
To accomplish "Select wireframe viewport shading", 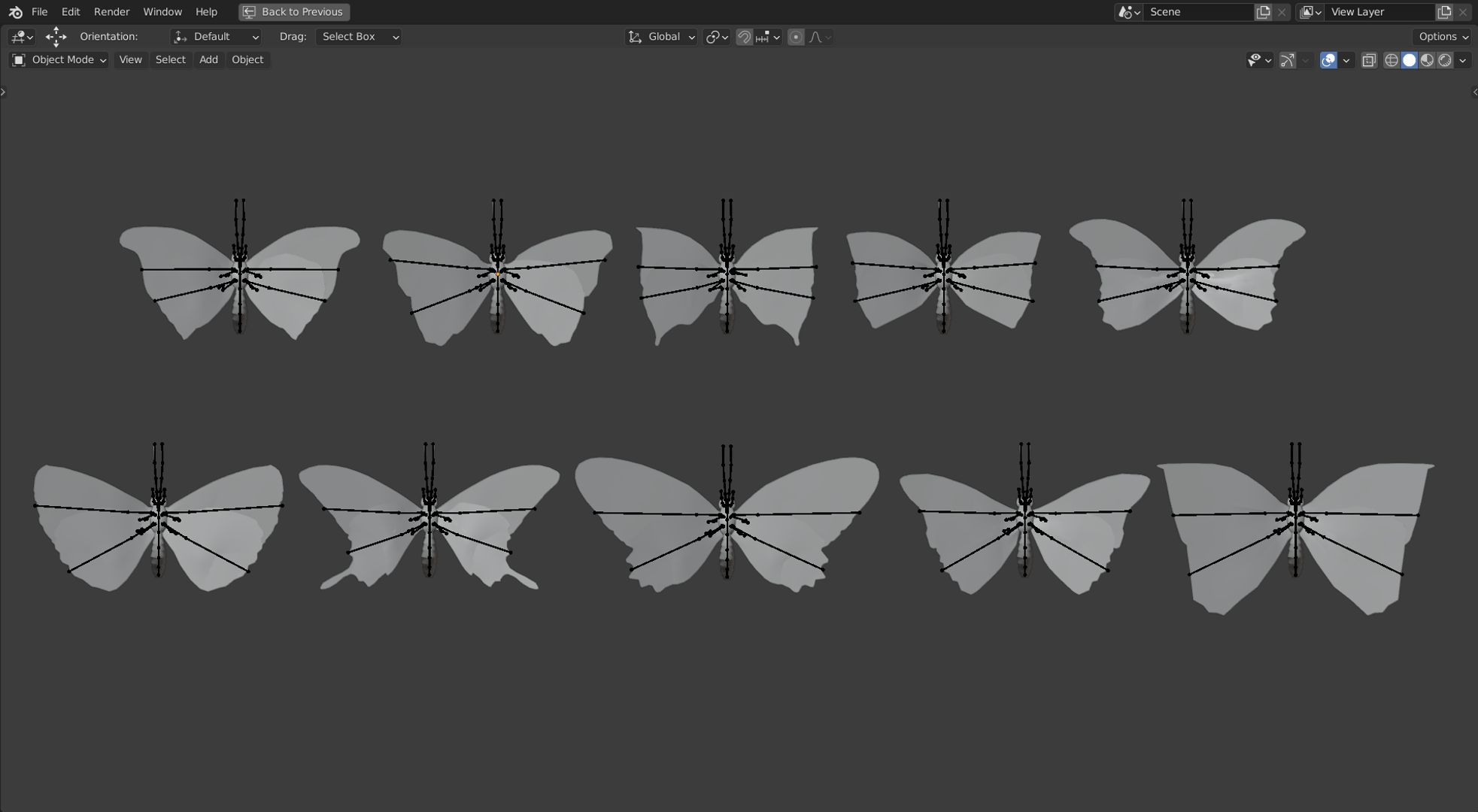I will click(1391, 60).
